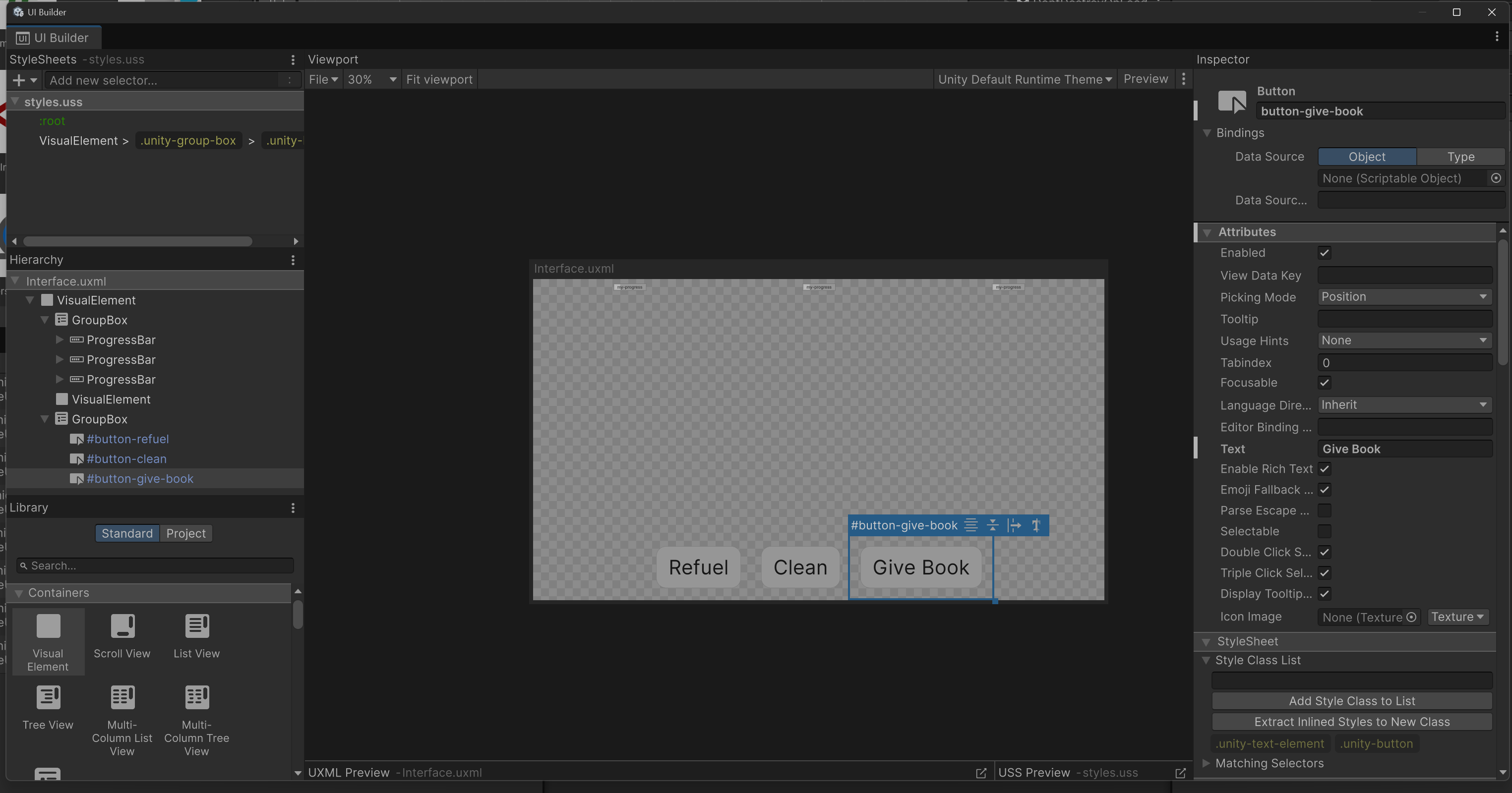Click Extract Inlined Styles to New Class

tap(1352, 722)
